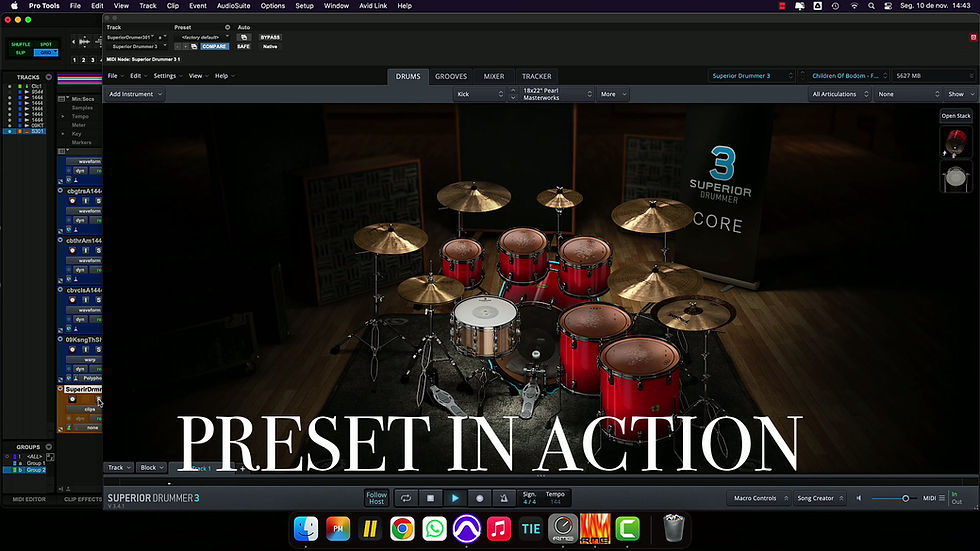Click copy preset settings icon beside COMPARE
Screen dimensions: 980x551
coord(194,46)
